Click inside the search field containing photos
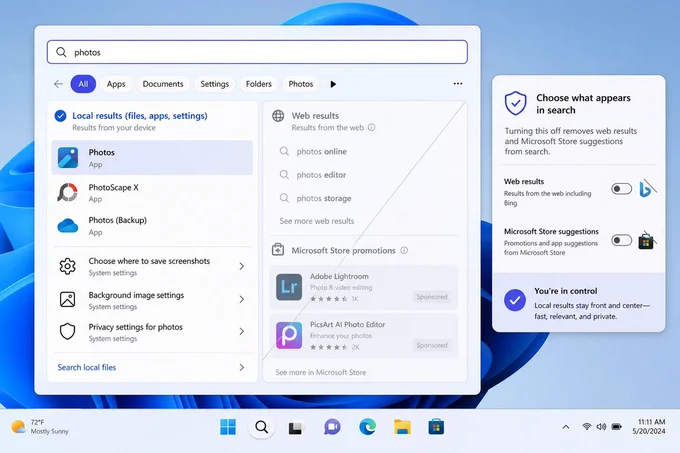The height and width of the screenshot is (453, 680). 257,52
